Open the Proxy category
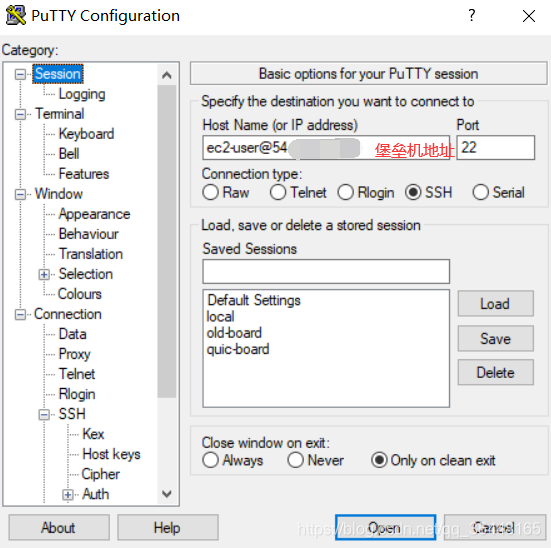 pyautogui.click(x=74, y=354)
